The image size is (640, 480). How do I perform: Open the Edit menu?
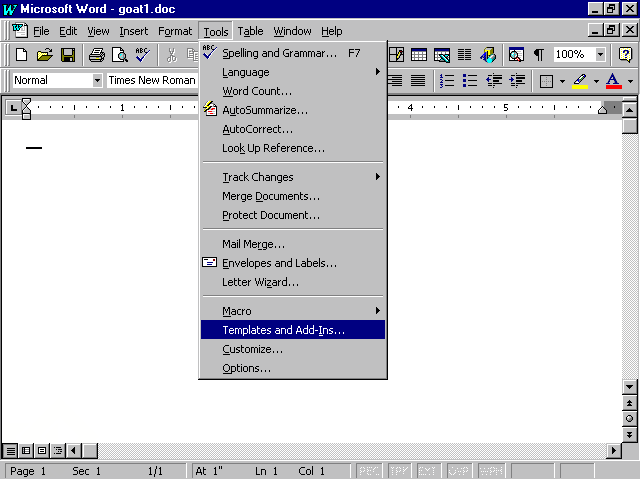click(x=68, y=31)
